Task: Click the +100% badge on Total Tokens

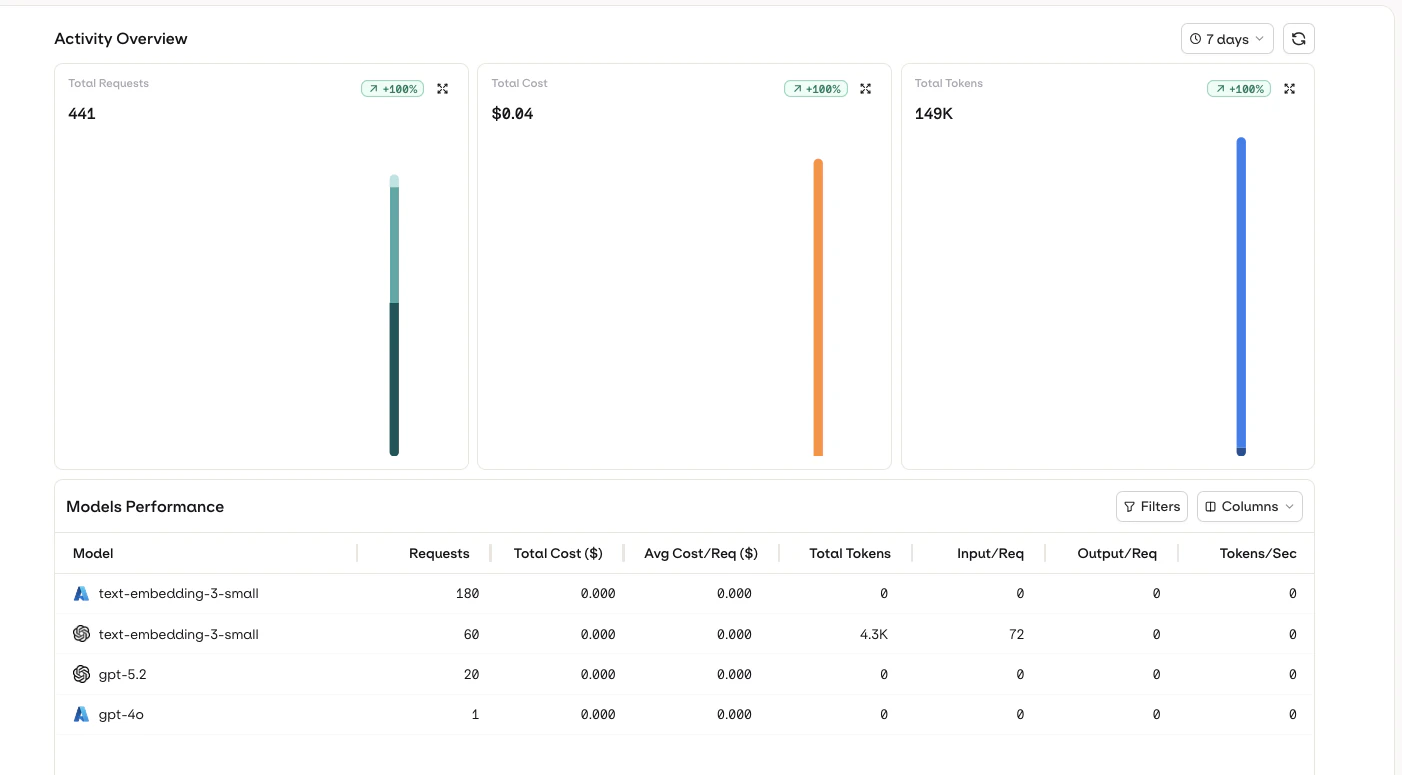Action: tap(1239, 89)
